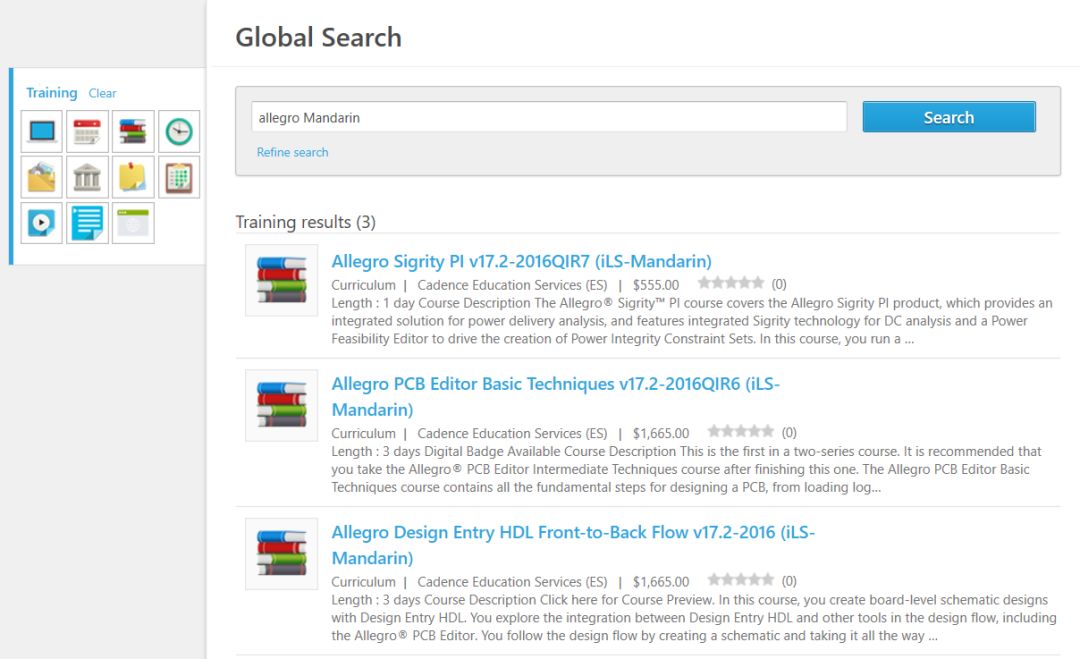Viewport: 1080px width, 659px height.
Task: Click the Training results (3) heading
Action: pos(305,222)
